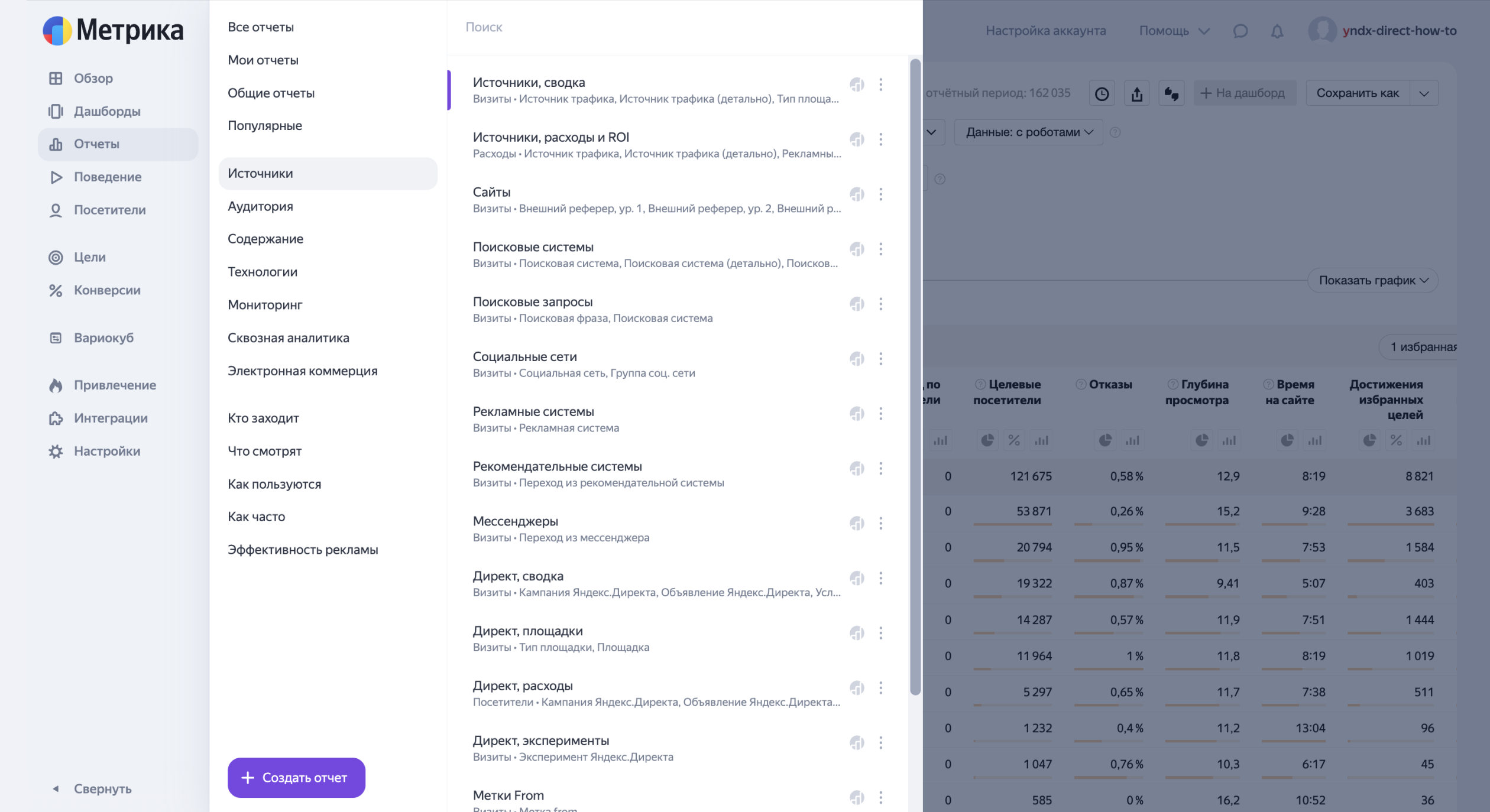Open the Посетители person icon
This screenshot has width=1490, height=812.
coord(56,210)
